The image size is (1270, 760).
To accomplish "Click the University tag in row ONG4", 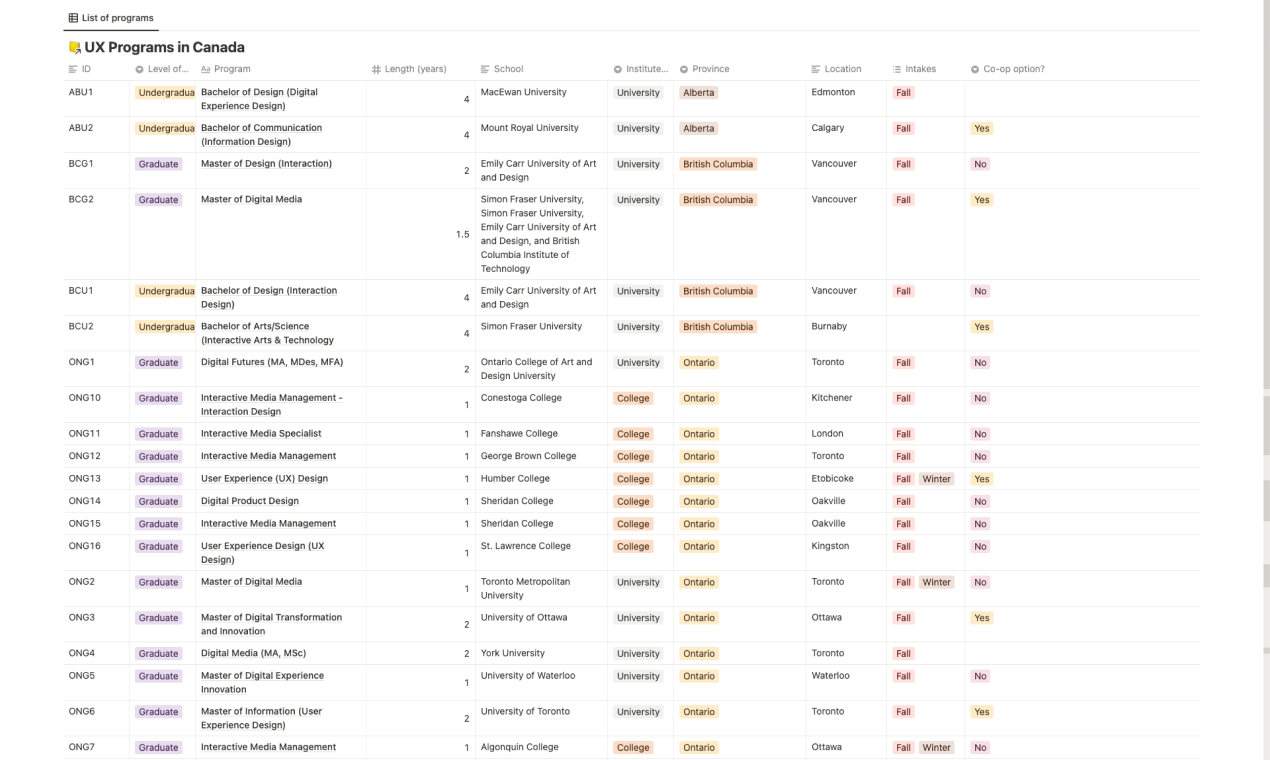I will (x=638, y=654).
